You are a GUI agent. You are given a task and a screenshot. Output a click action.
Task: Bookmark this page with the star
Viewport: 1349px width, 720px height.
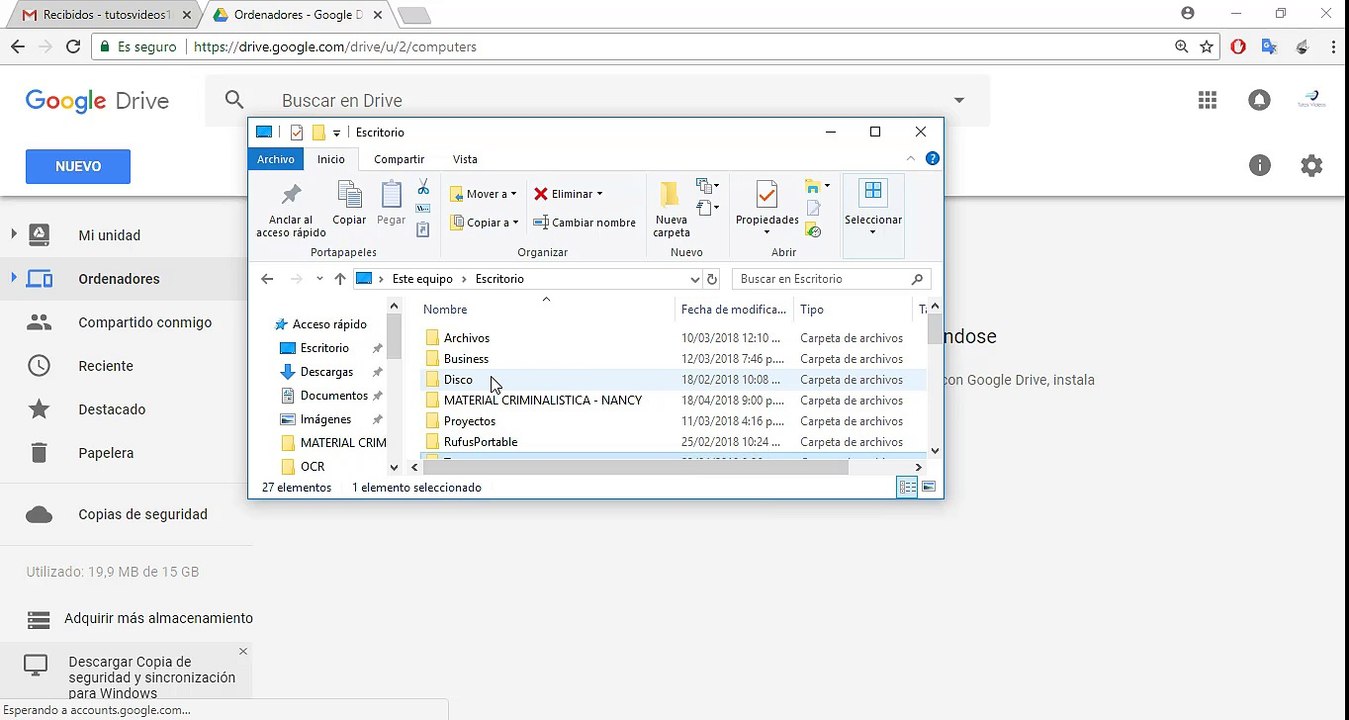point(1207,47)
